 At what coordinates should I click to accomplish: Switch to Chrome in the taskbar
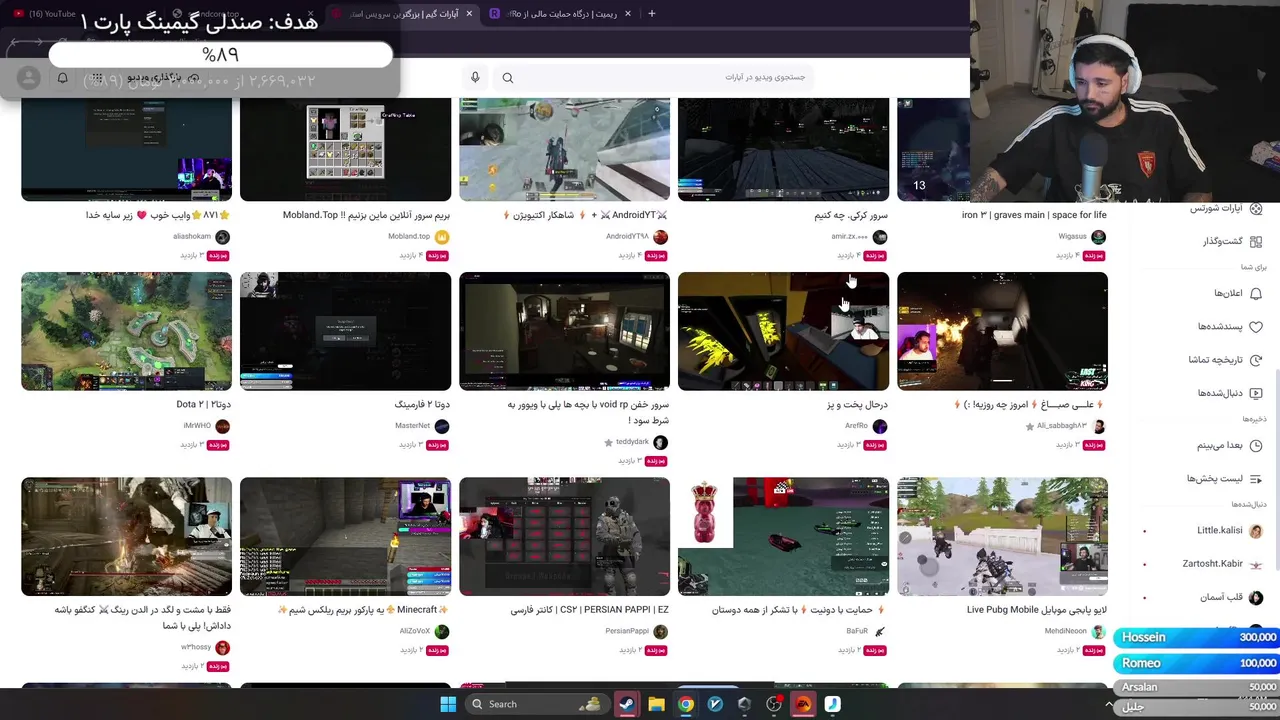coord(686,704)
